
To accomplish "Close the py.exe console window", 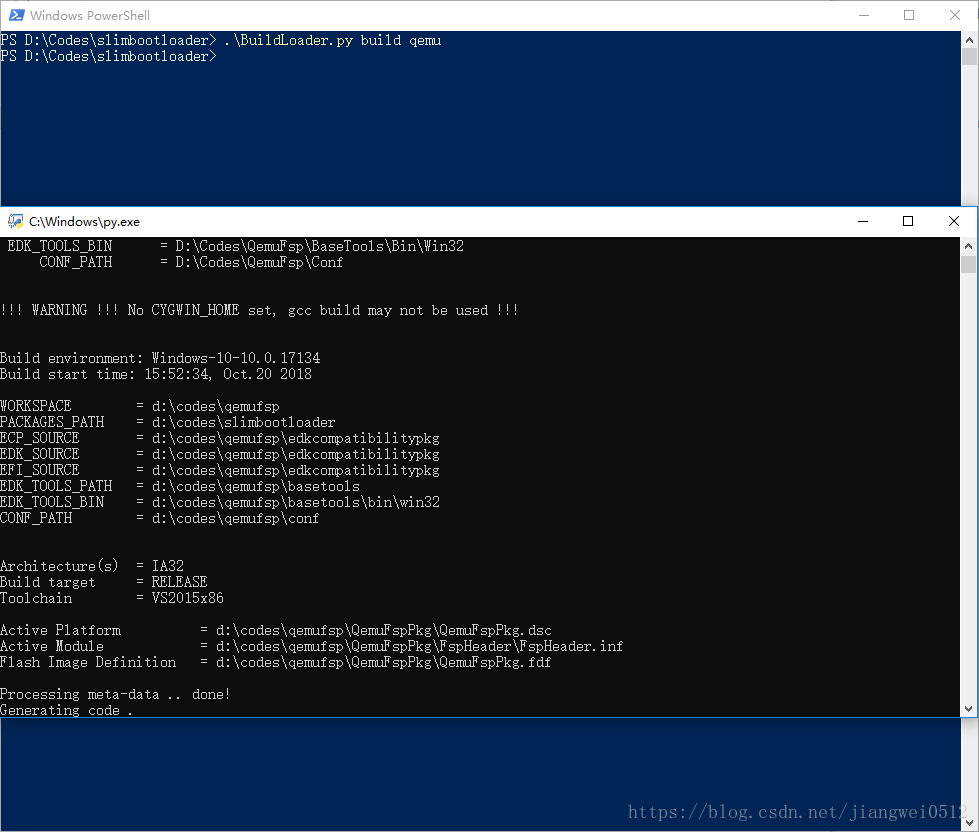I will [953, 221].
